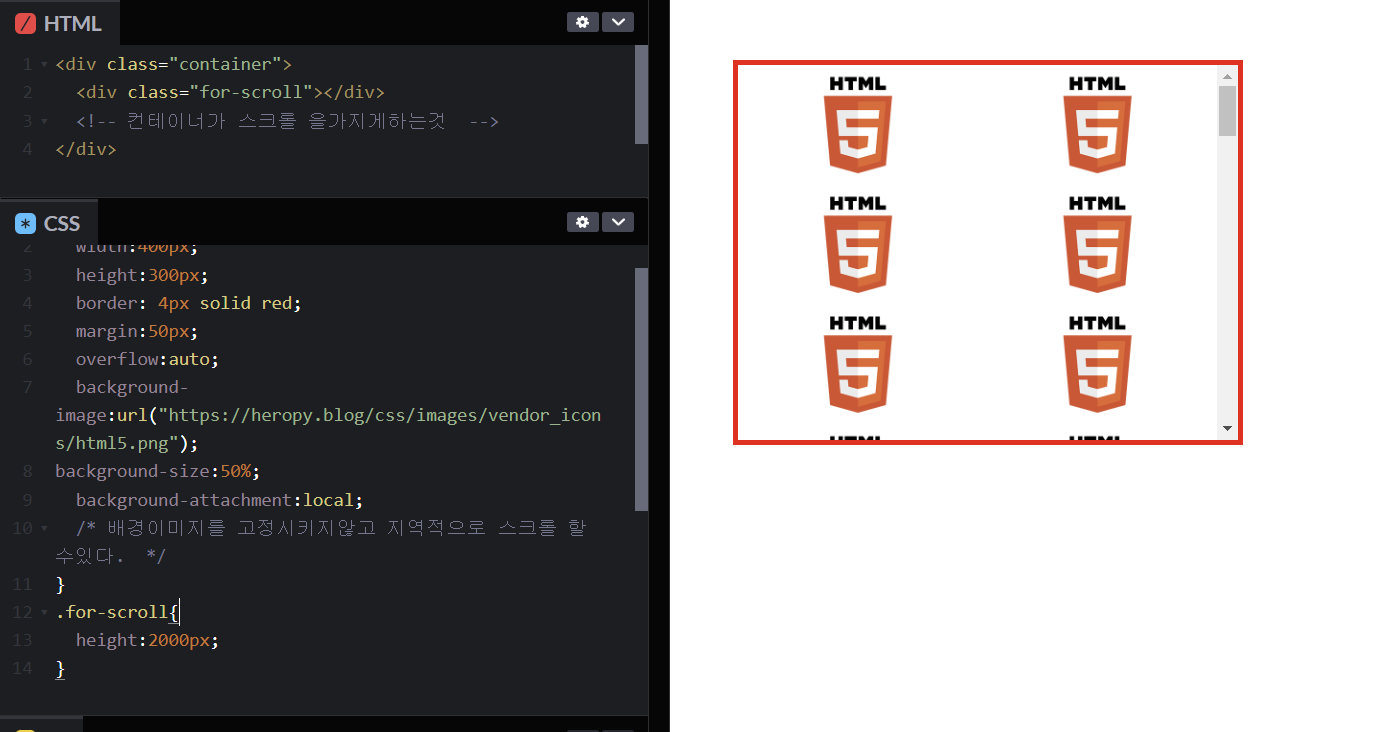Click the preview scrollbar up arrow
Screen dimensions: 1394x732
point(1227,75)
